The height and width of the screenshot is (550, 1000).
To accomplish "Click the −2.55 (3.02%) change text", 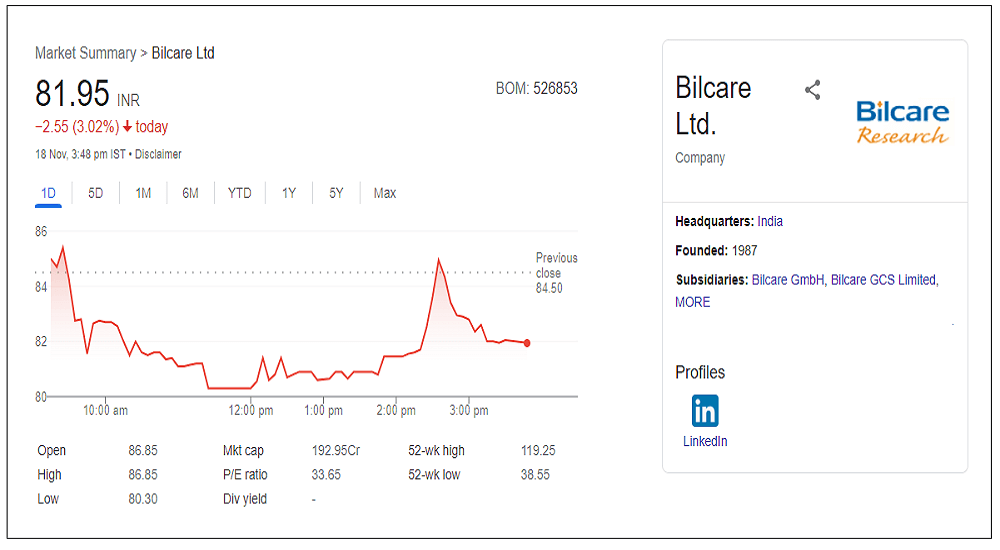I will [77, 127].
